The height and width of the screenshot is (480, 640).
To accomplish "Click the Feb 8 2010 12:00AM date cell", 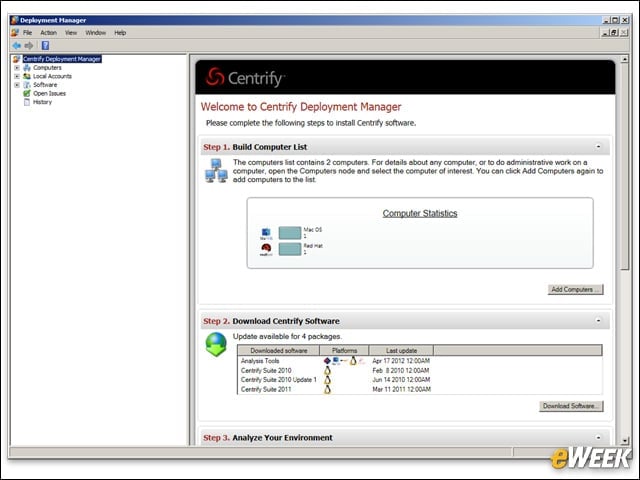I will 400,371.
